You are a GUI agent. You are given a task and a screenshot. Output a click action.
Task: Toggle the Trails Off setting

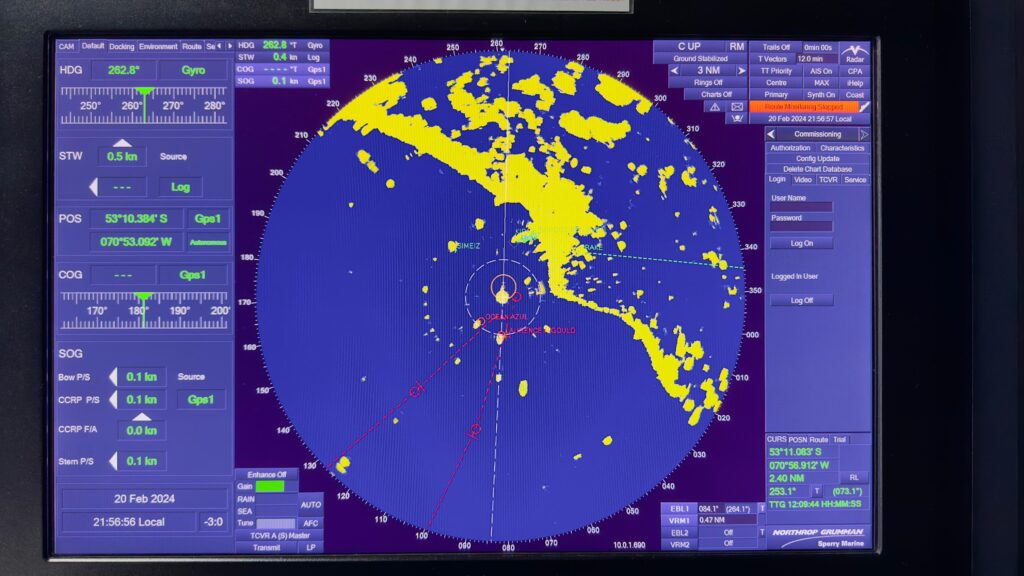[776, 47]
